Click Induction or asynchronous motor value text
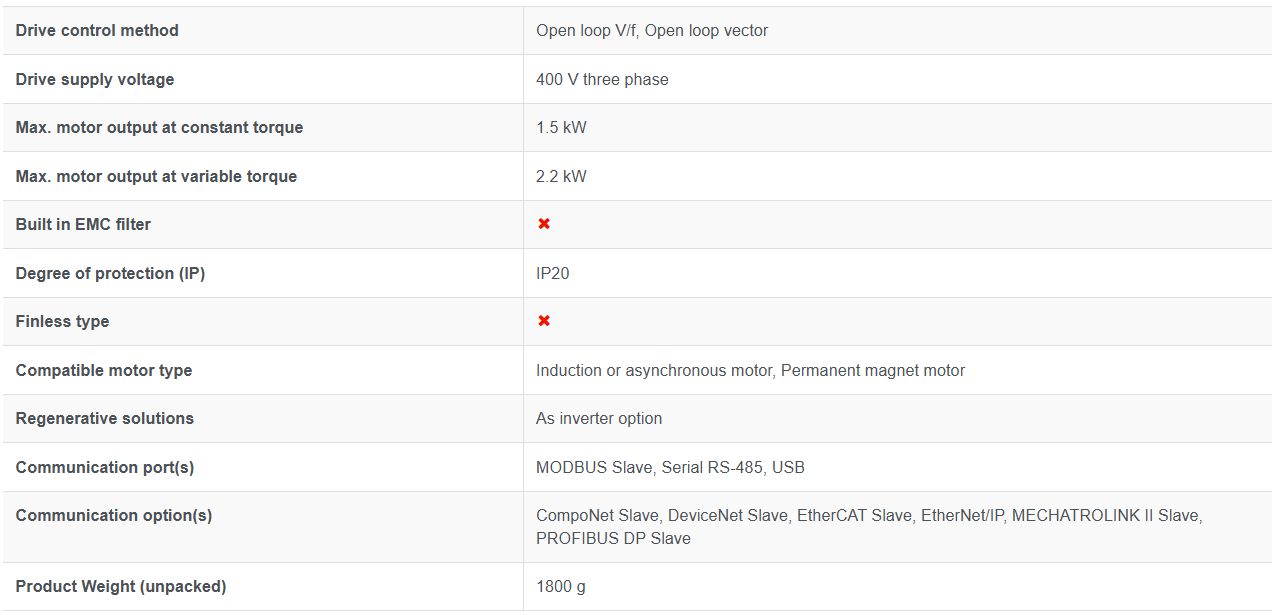1272x615 pixels. point(654,370)
